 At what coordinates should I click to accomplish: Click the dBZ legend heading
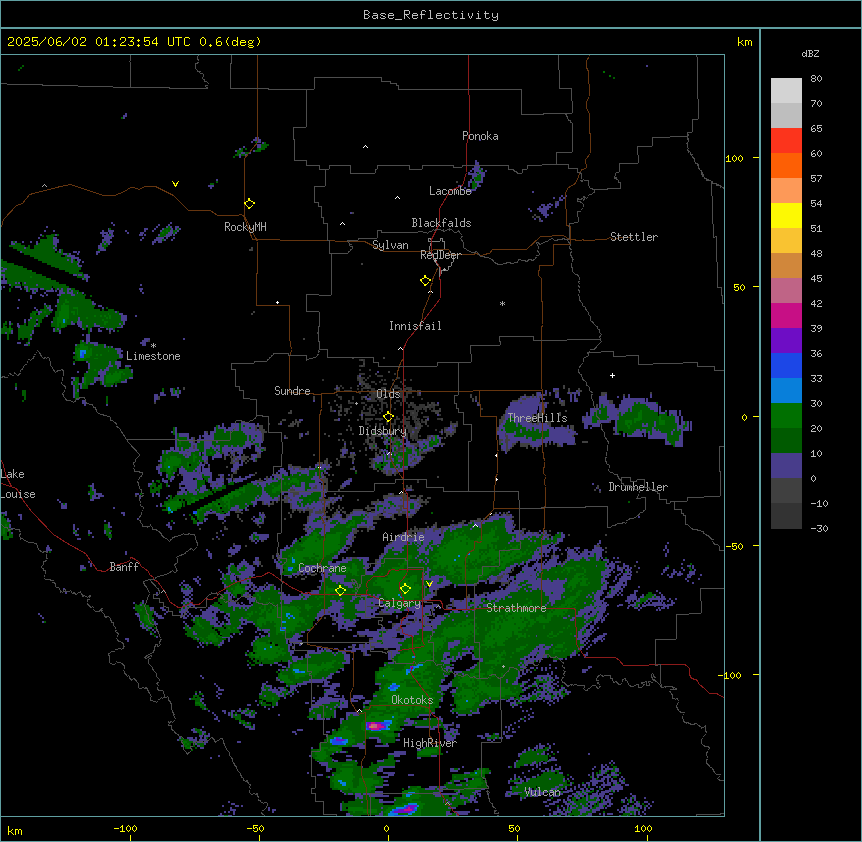[x=810, y=53]
